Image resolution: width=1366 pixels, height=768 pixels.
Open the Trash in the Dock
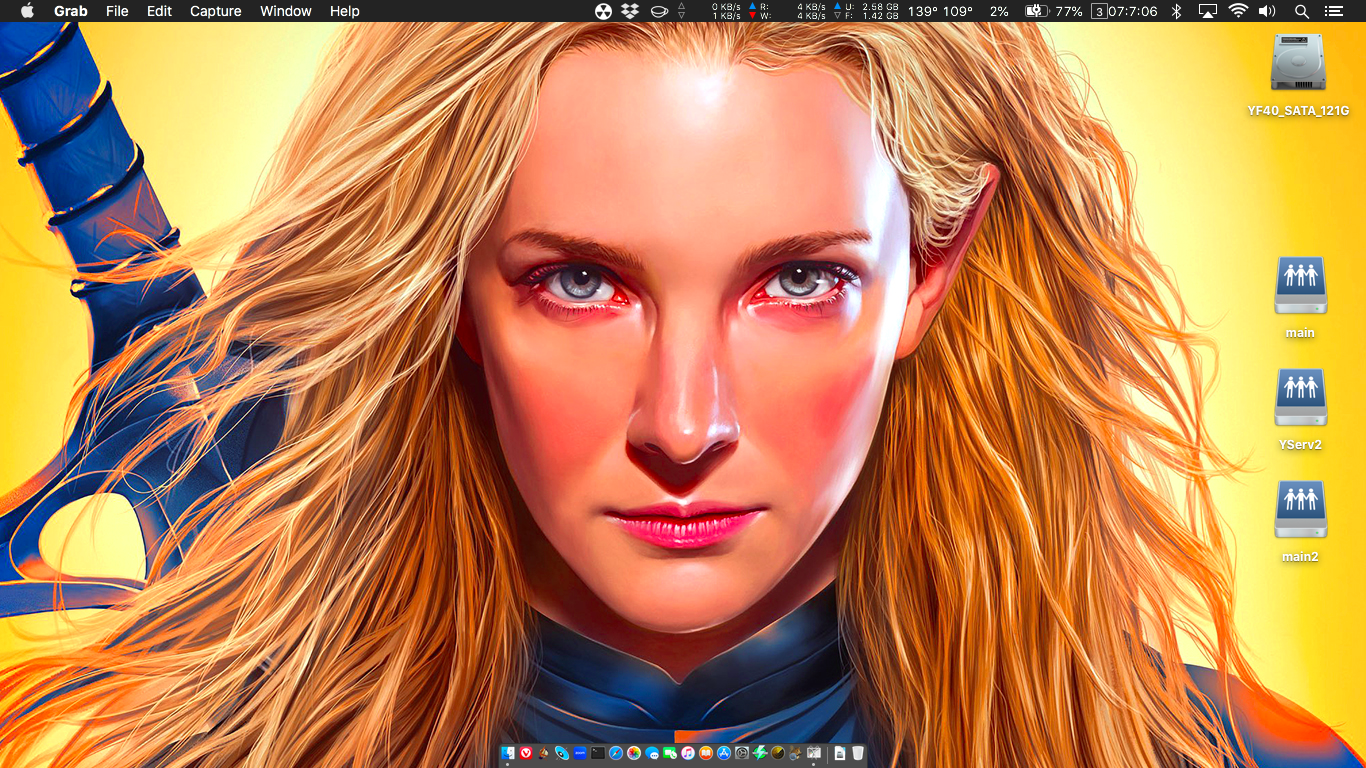(858, 753)
